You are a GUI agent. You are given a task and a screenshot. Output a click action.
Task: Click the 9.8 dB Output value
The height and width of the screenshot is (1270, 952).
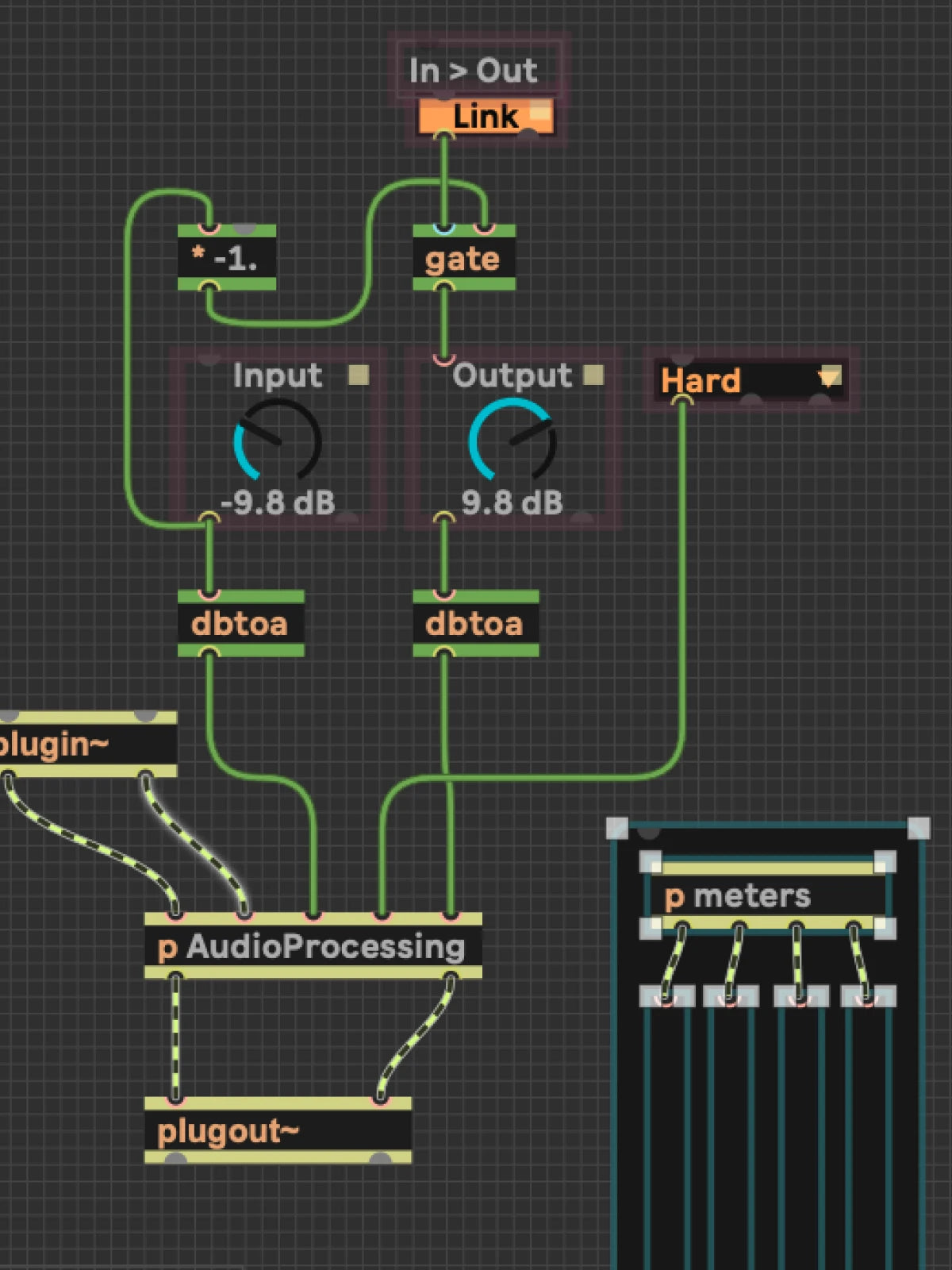click(512, 502)
